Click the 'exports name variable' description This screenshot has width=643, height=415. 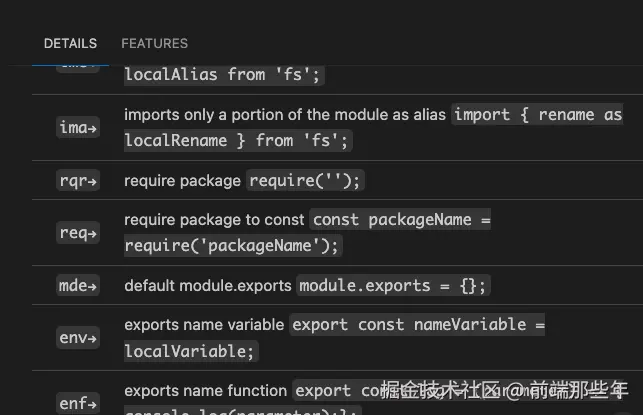pyautogui.click(x=204, y=324)
